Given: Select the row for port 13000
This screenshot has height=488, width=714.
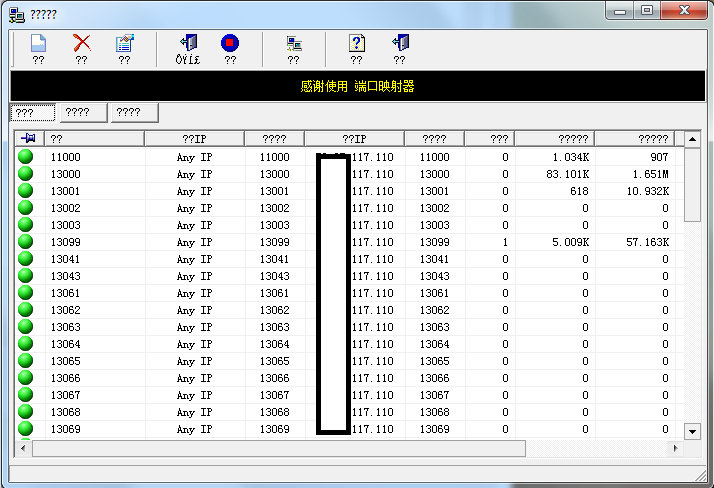Looking at the screenshot, I should point(349,174).
